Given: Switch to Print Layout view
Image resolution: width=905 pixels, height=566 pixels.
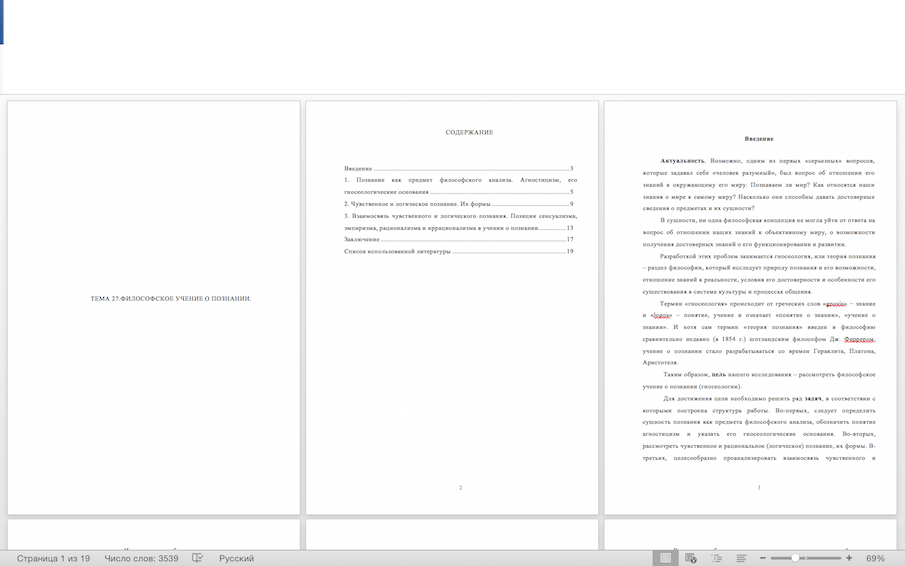Looking at the screenshot, I should click(x=665, y=558).
